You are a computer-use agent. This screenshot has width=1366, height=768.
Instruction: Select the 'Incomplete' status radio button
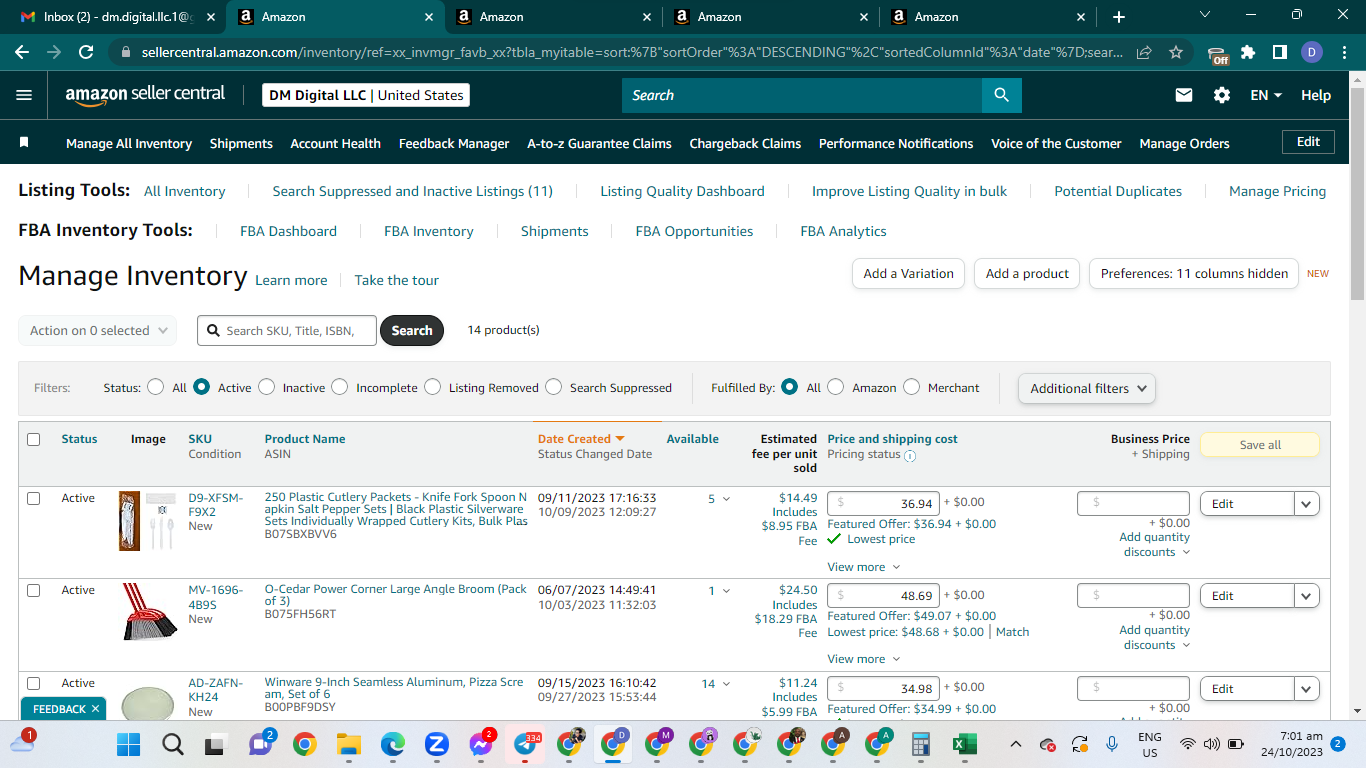click(340, 387)
